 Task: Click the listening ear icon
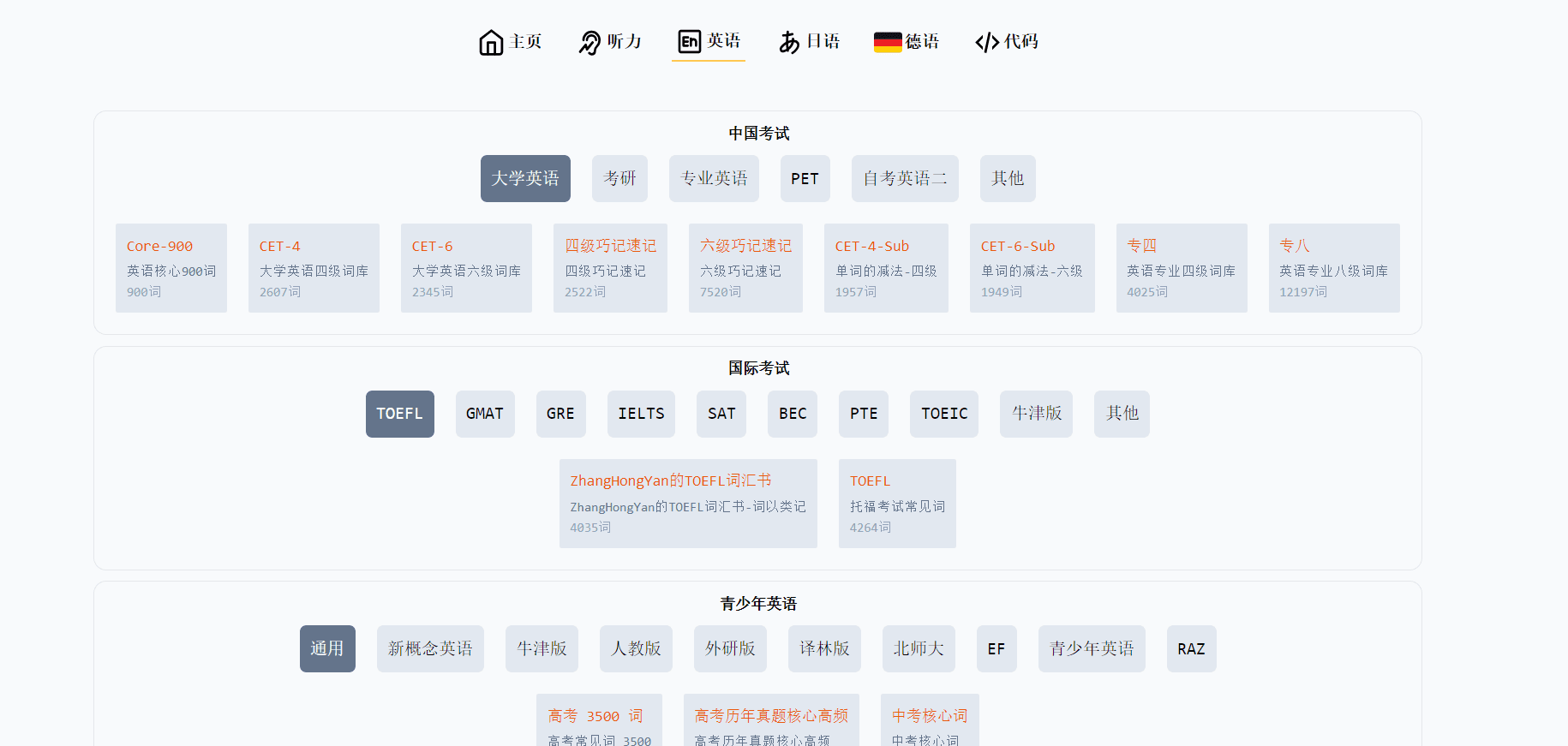tap(589, 42)
